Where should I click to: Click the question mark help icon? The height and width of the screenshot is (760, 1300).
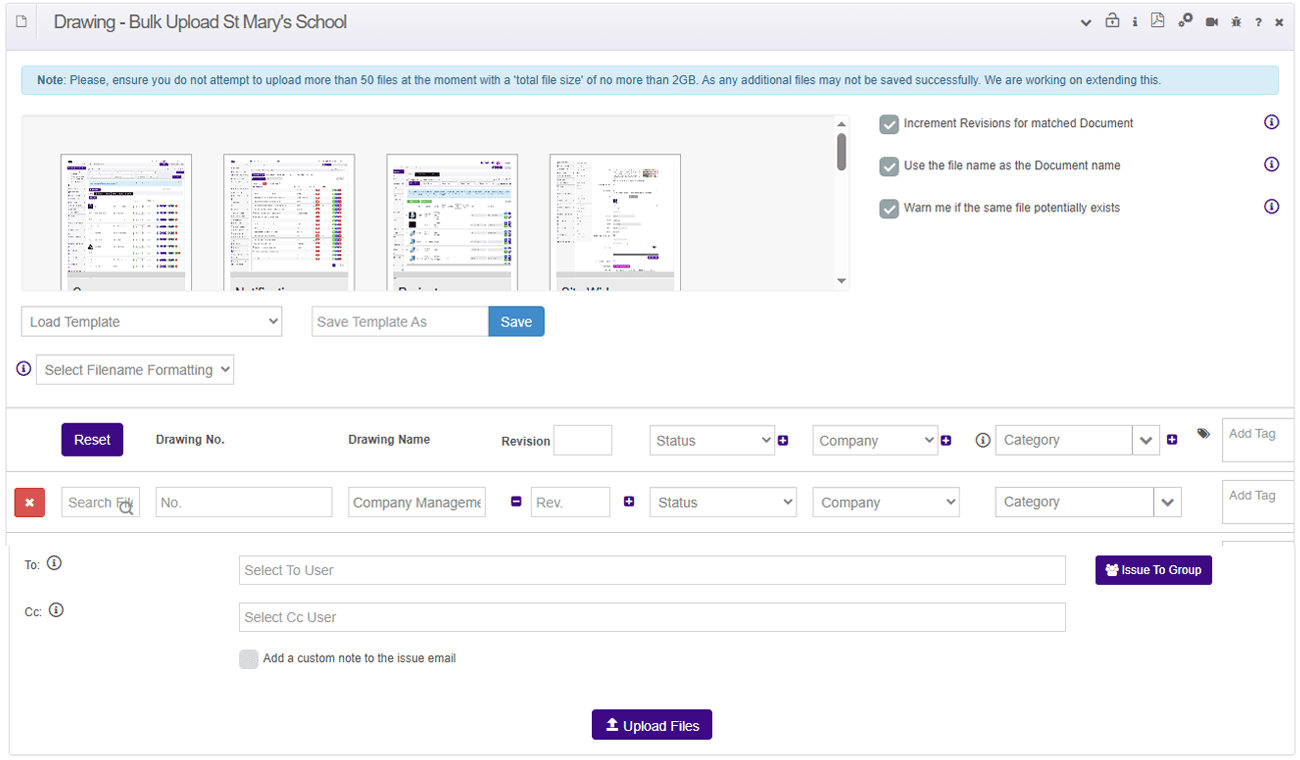coord(1258,22)
